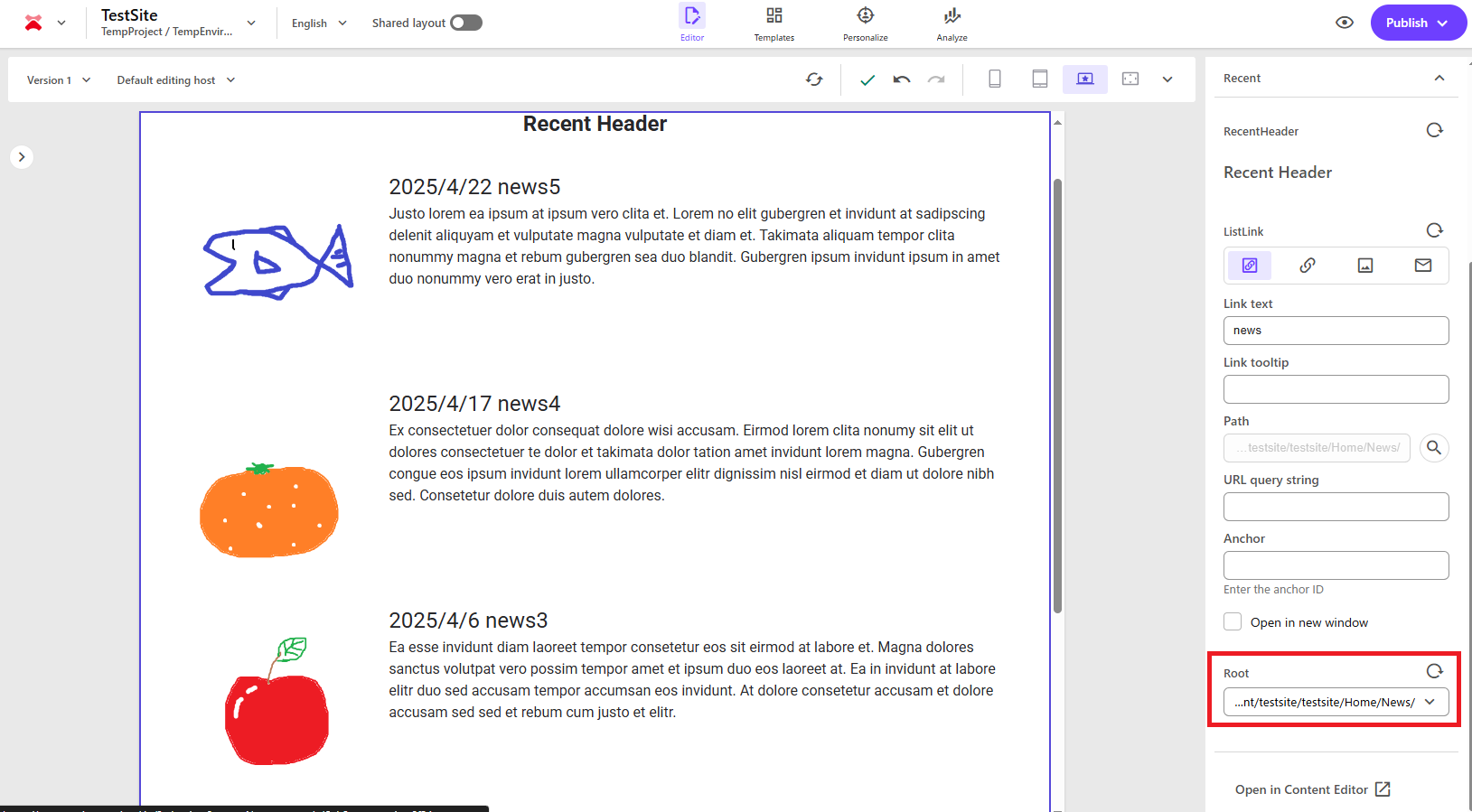Reset the Root field
The height and width of the screenshot is (812, 1472).
point(1434,671)
